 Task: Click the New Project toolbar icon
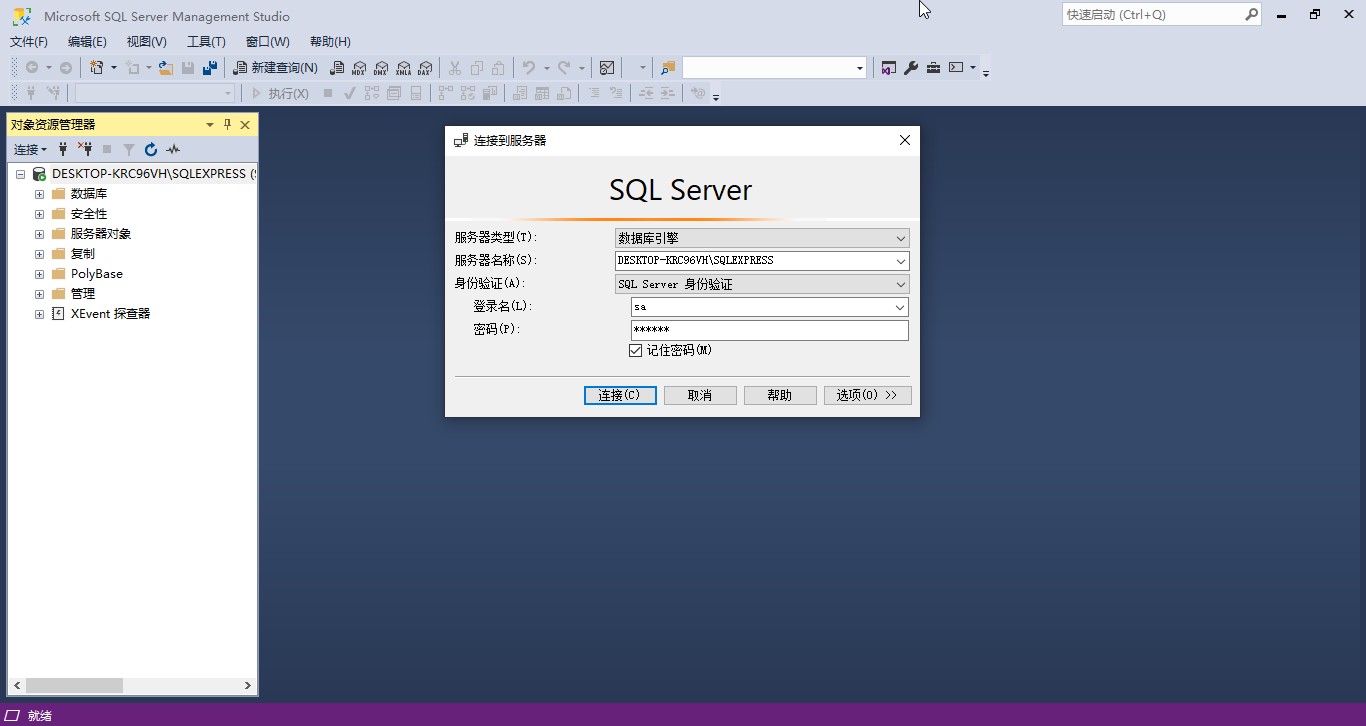(x=96, y=68)
